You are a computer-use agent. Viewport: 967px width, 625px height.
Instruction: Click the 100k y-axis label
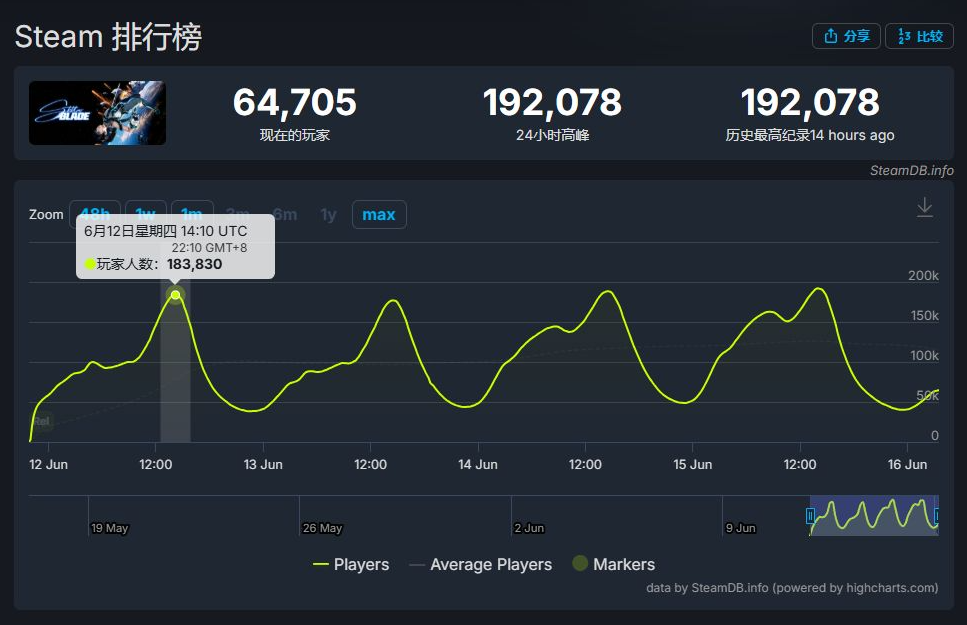coord(924,356)
